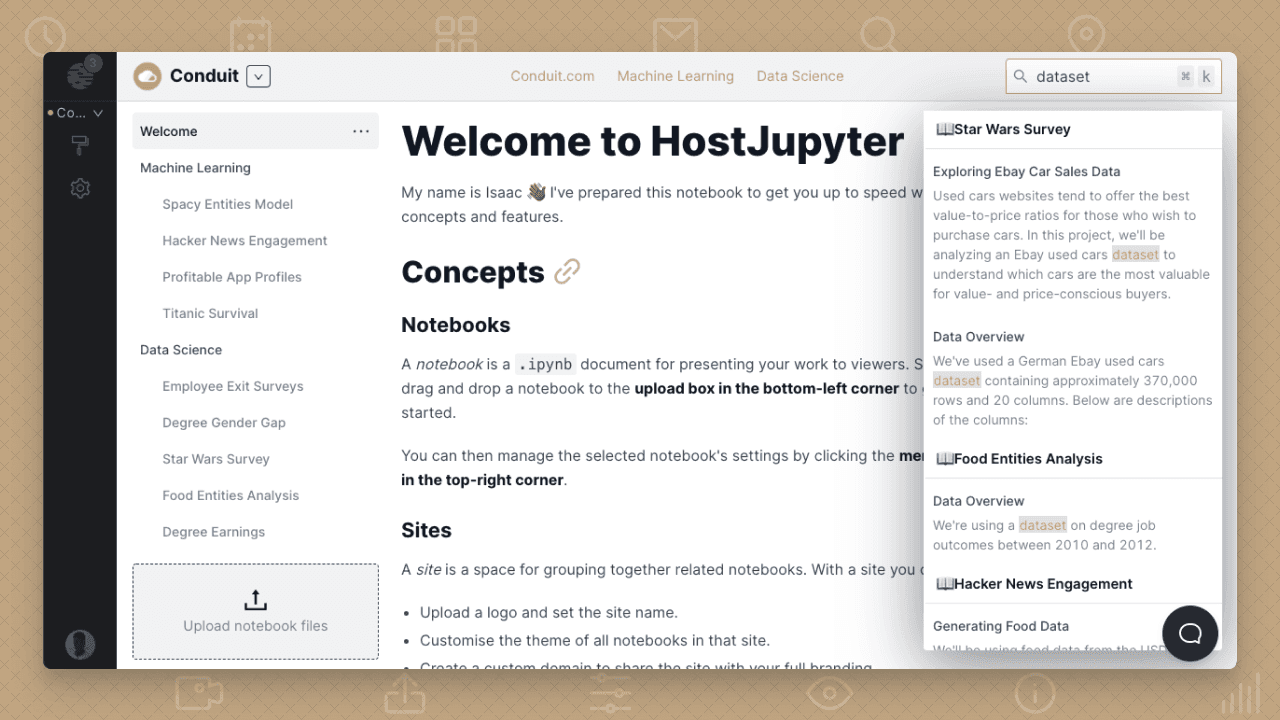Open 'Exploring Ebay Car Sales Data' search result

click(1072, 233)
